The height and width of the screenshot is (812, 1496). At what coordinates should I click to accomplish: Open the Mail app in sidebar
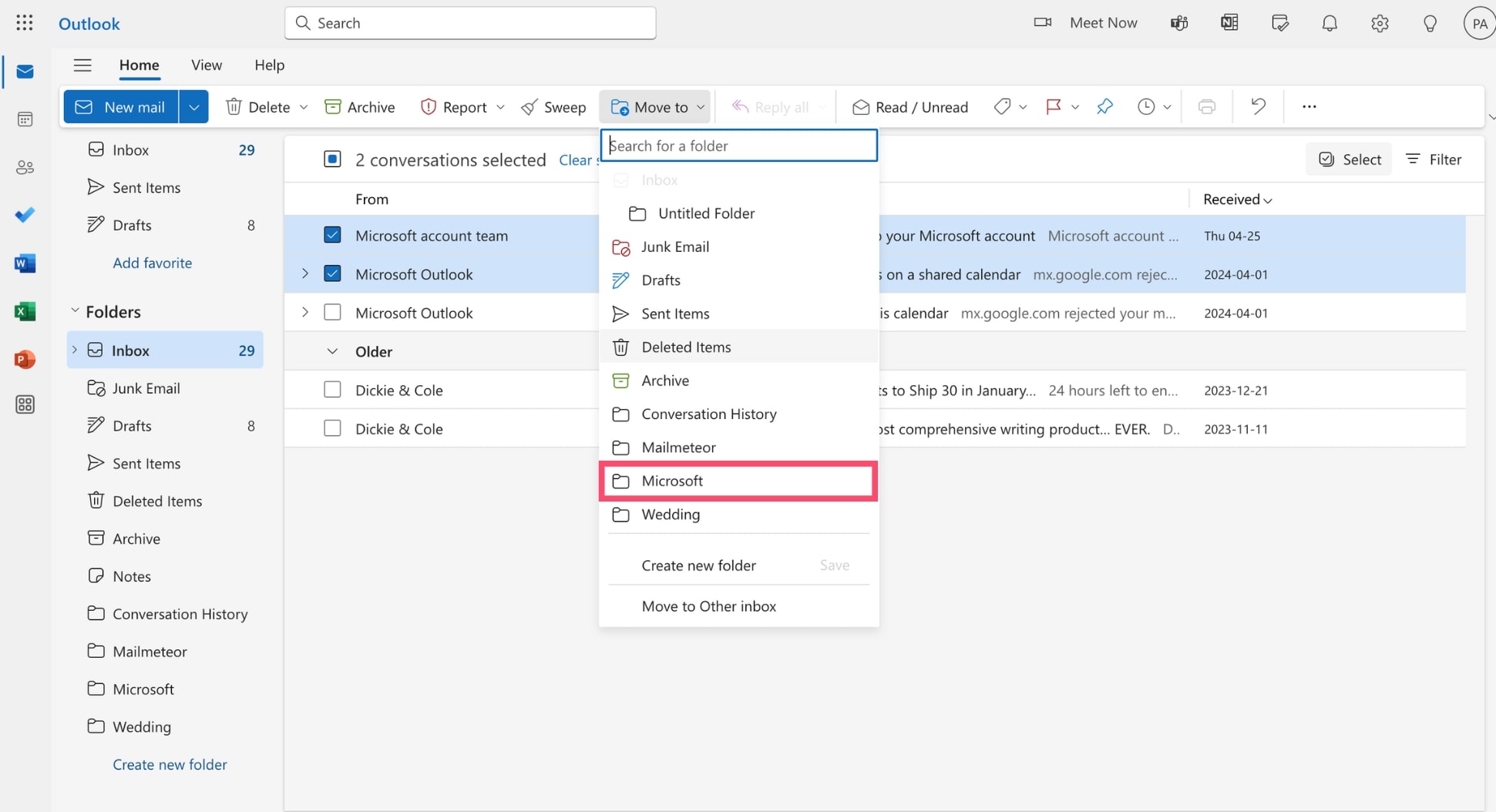[25, 72]
